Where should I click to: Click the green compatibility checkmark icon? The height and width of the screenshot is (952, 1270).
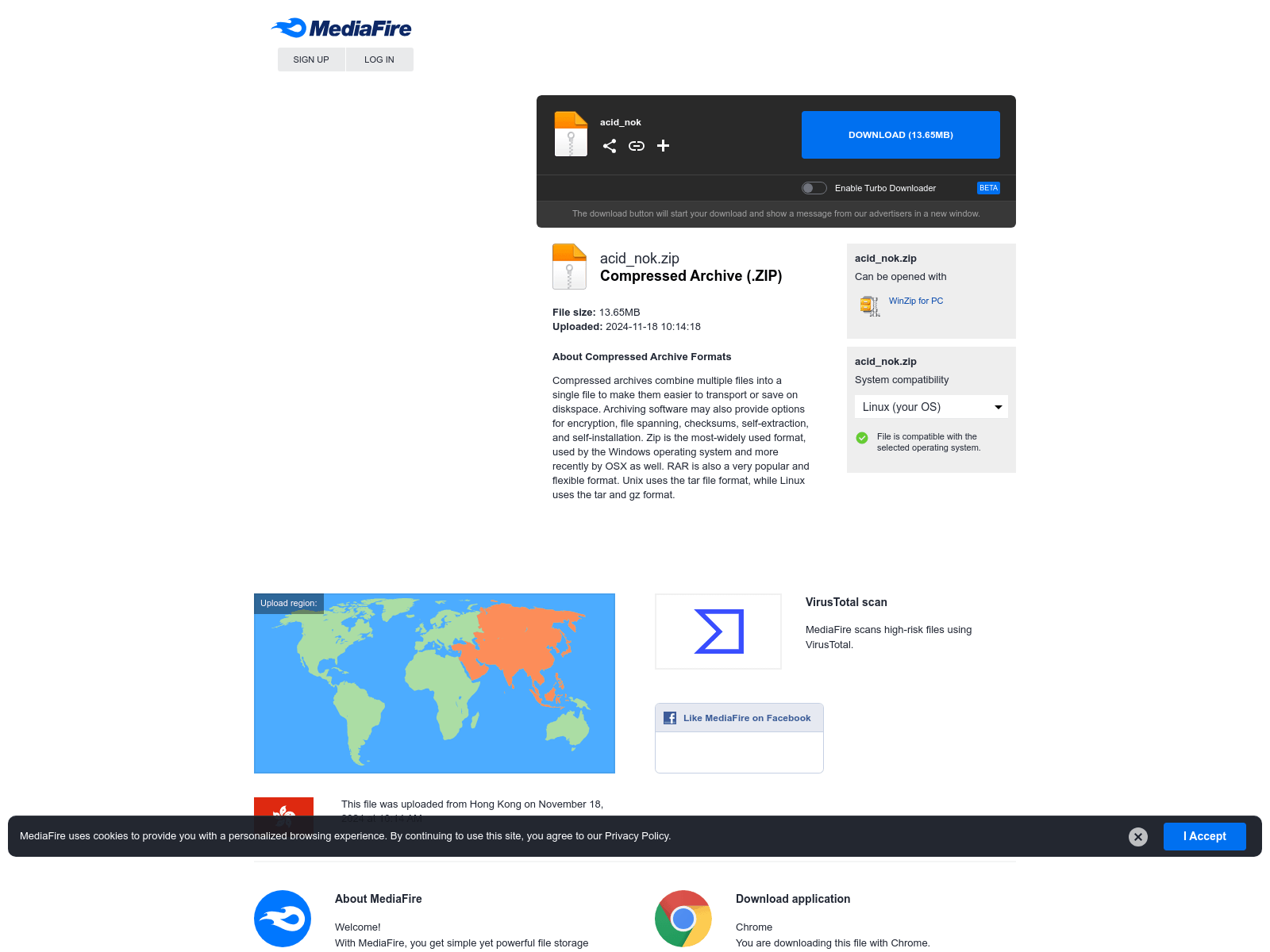click(862, 438)
